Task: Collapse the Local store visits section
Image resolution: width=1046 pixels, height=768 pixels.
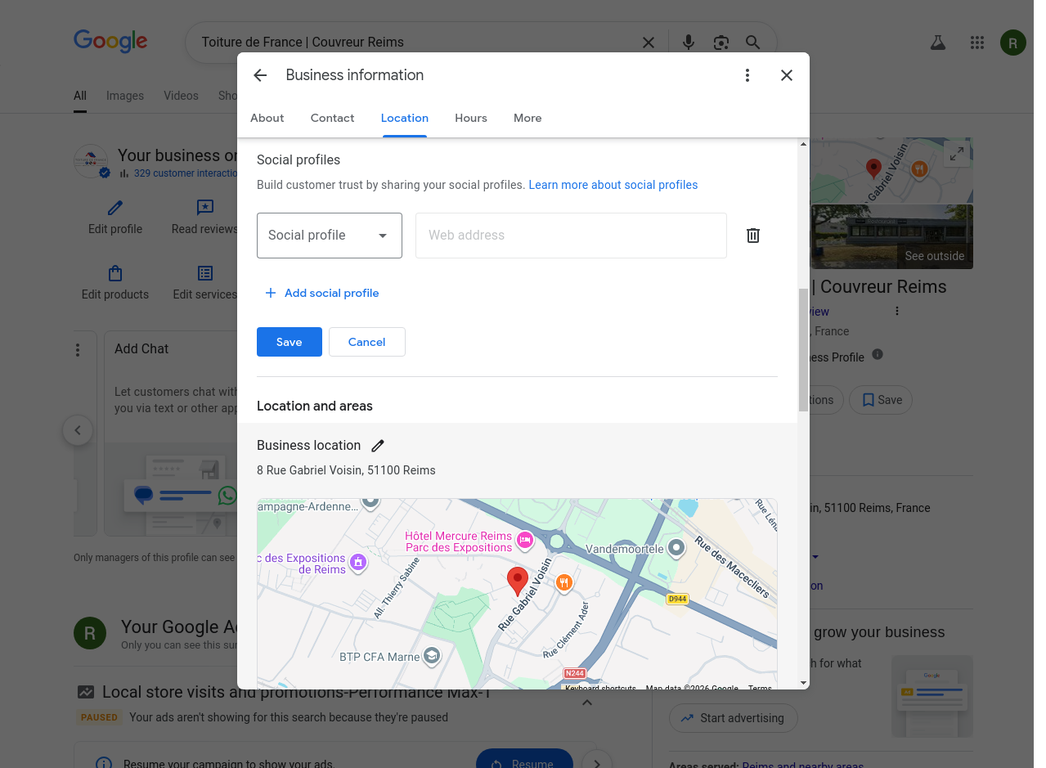Action: click(587, 702)
